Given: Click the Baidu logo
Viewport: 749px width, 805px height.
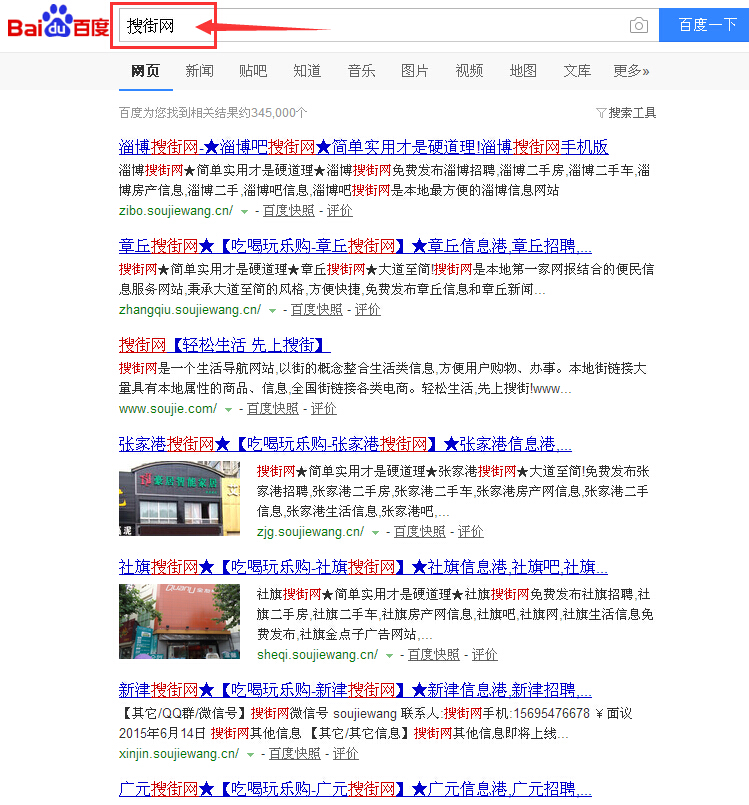Looking at the screenshot, I should click(x=58, y=24).
